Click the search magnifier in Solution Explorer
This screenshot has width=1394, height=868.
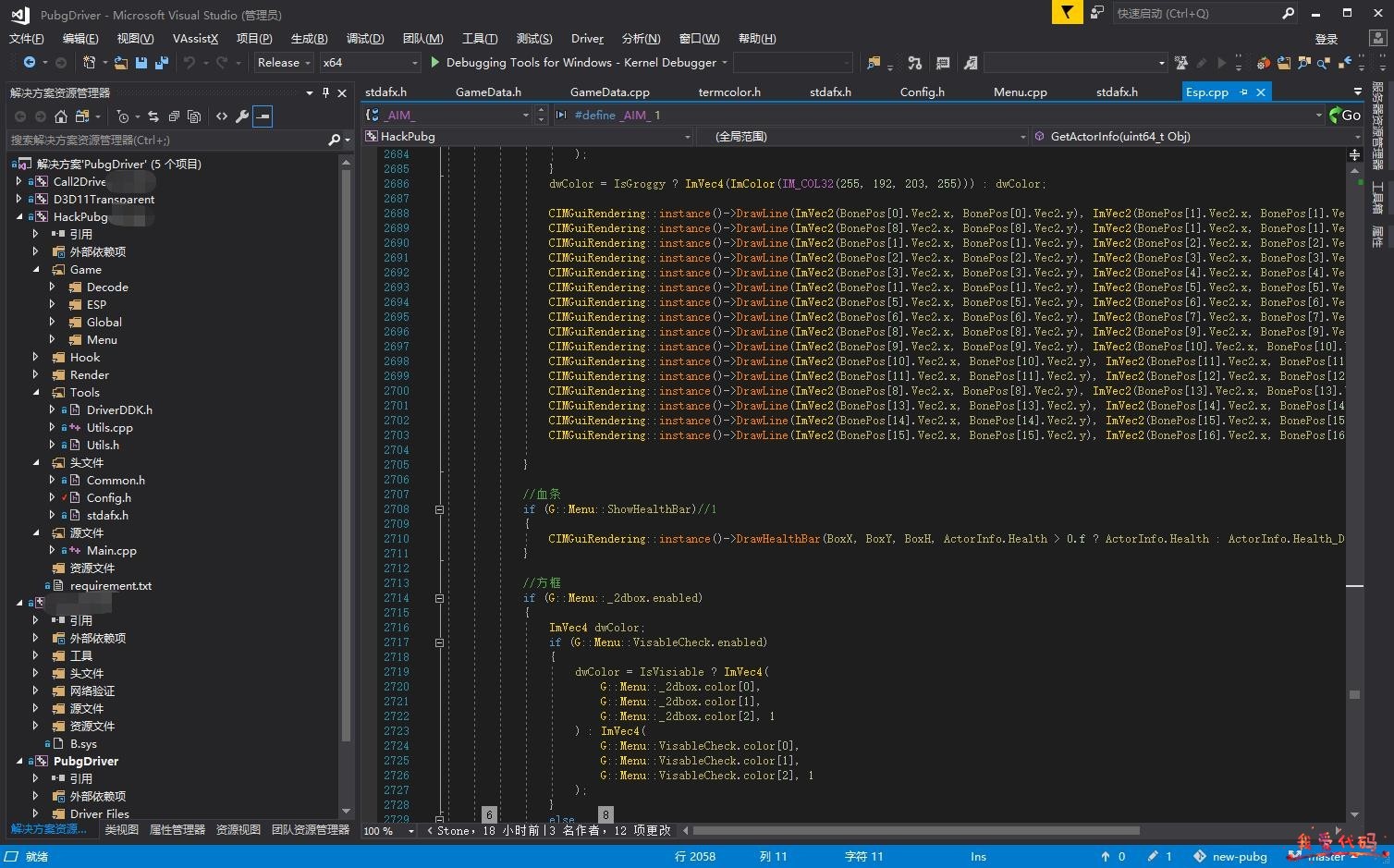point(335,140)
